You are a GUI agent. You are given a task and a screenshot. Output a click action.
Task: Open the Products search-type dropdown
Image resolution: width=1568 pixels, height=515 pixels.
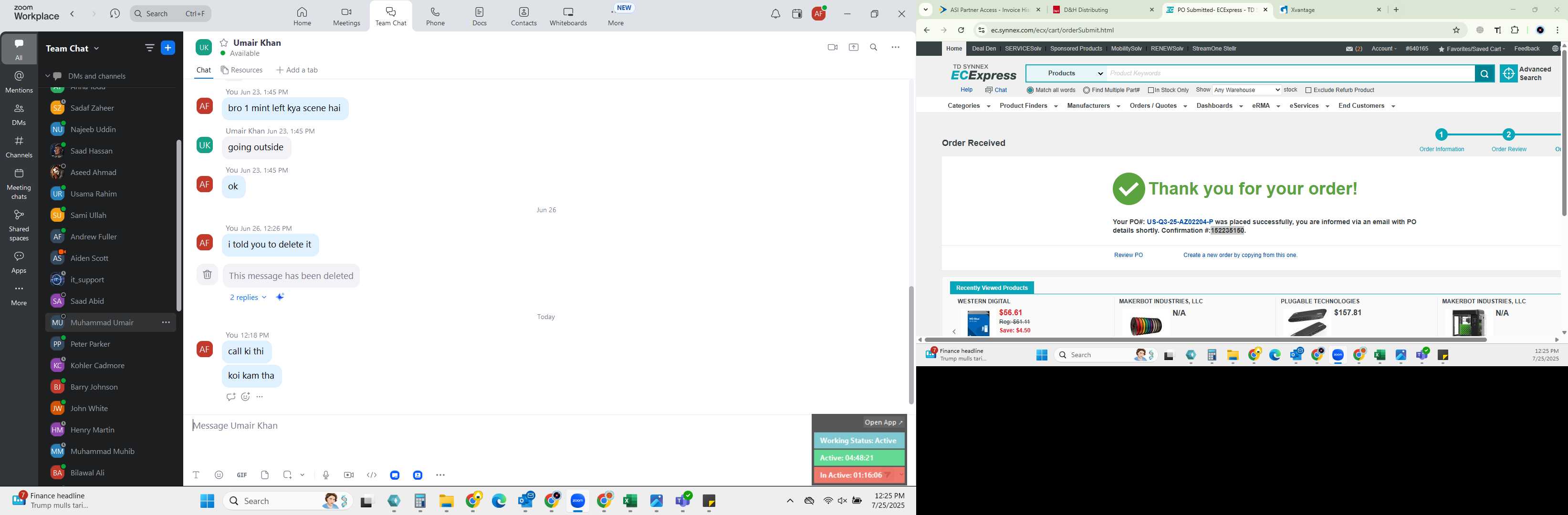pyautogui.click(x=1066, y=73)
